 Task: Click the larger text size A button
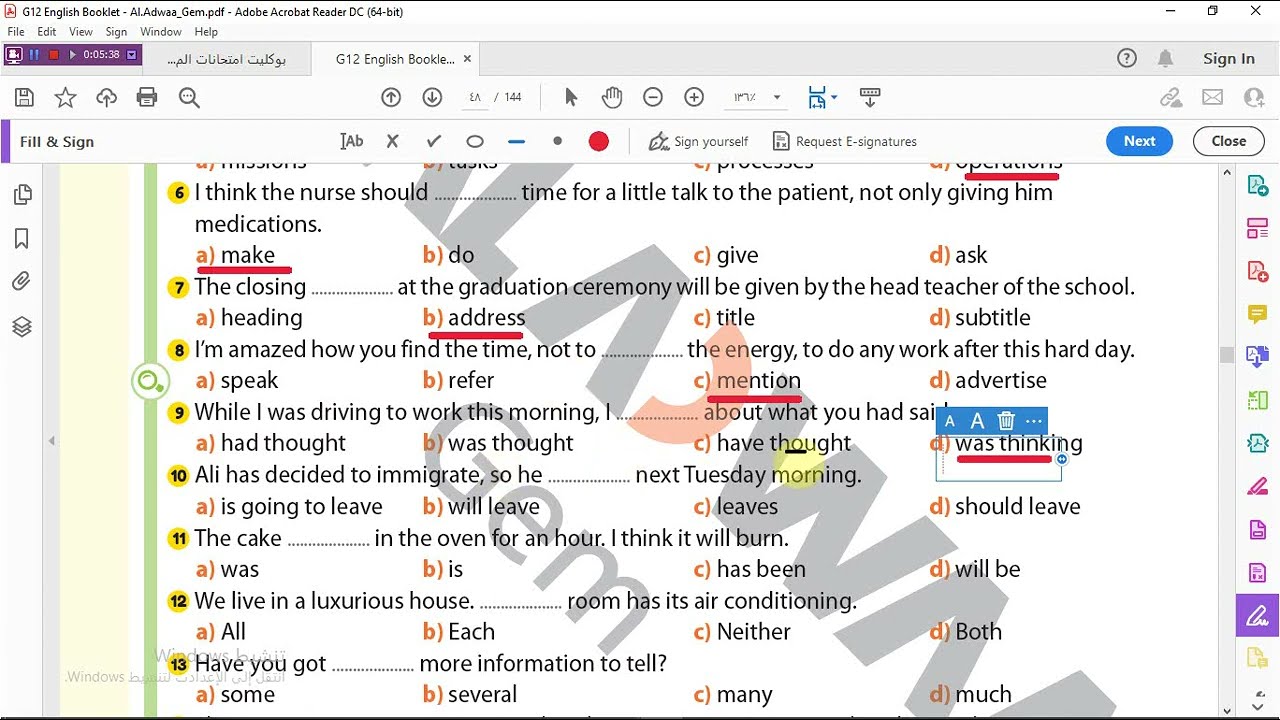(x=977, y=421)
